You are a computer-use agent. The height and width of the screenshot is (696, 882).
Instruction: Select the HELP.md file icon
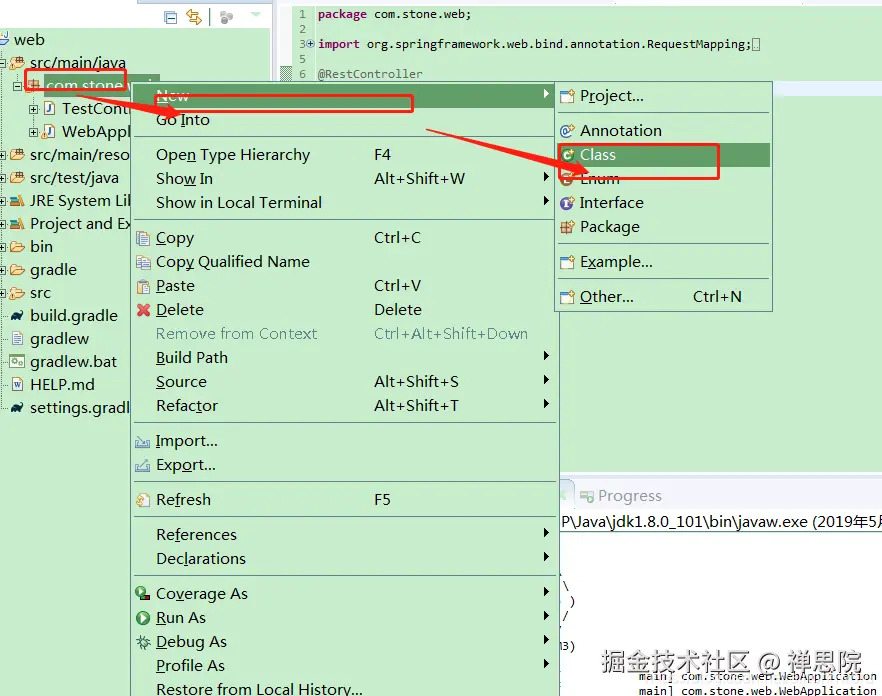pos(17,385)
